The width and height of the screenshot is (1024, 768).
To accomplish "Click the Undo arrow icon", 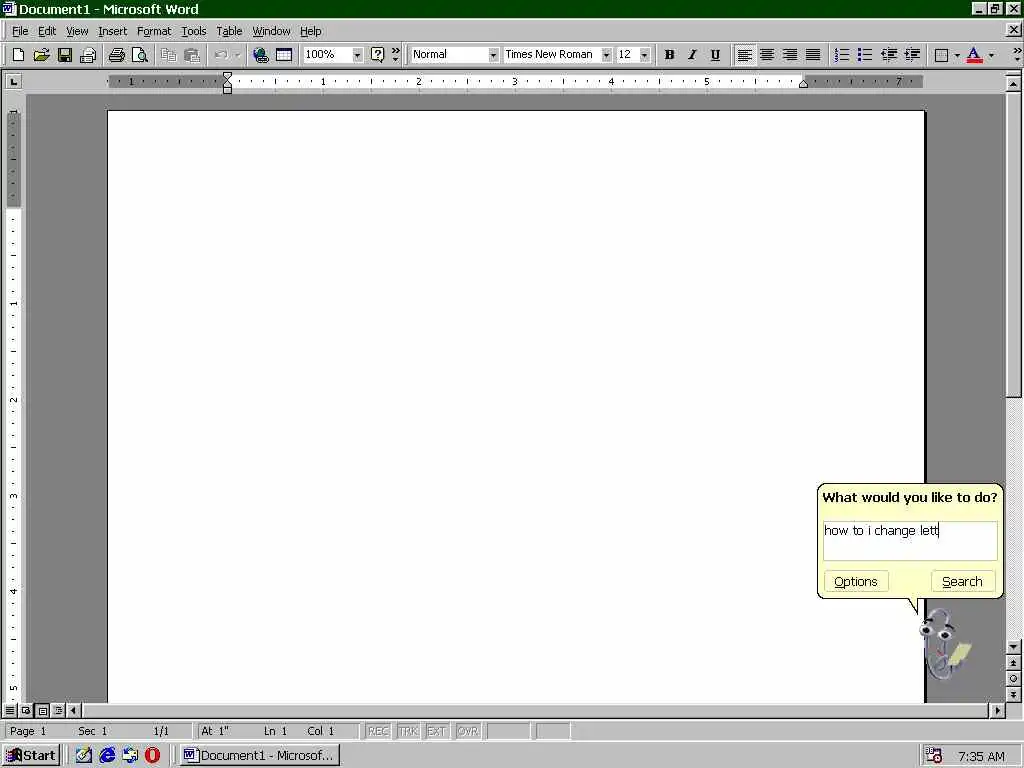I will pos(221,55).
